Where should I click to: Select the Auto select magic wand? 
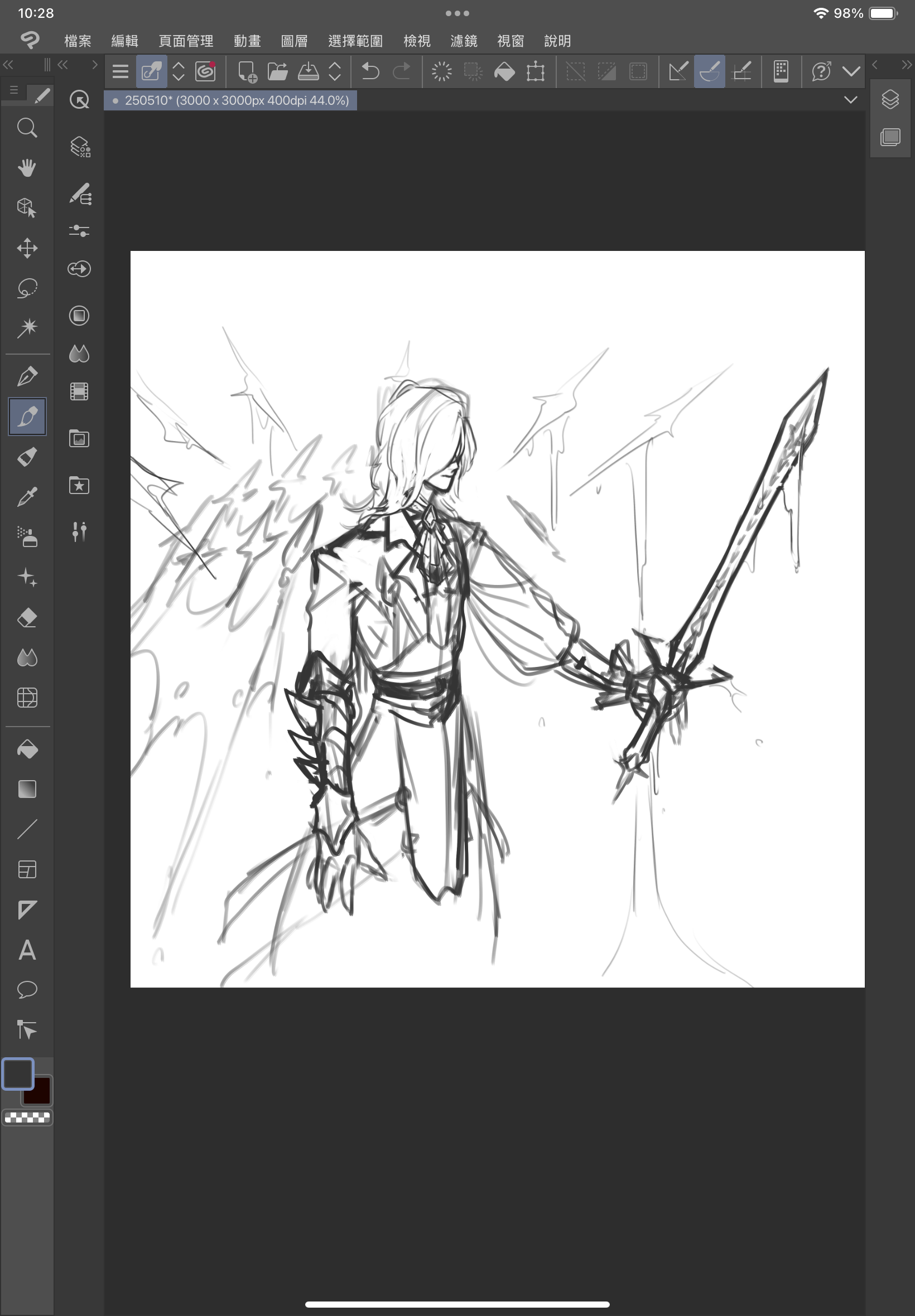27,328
